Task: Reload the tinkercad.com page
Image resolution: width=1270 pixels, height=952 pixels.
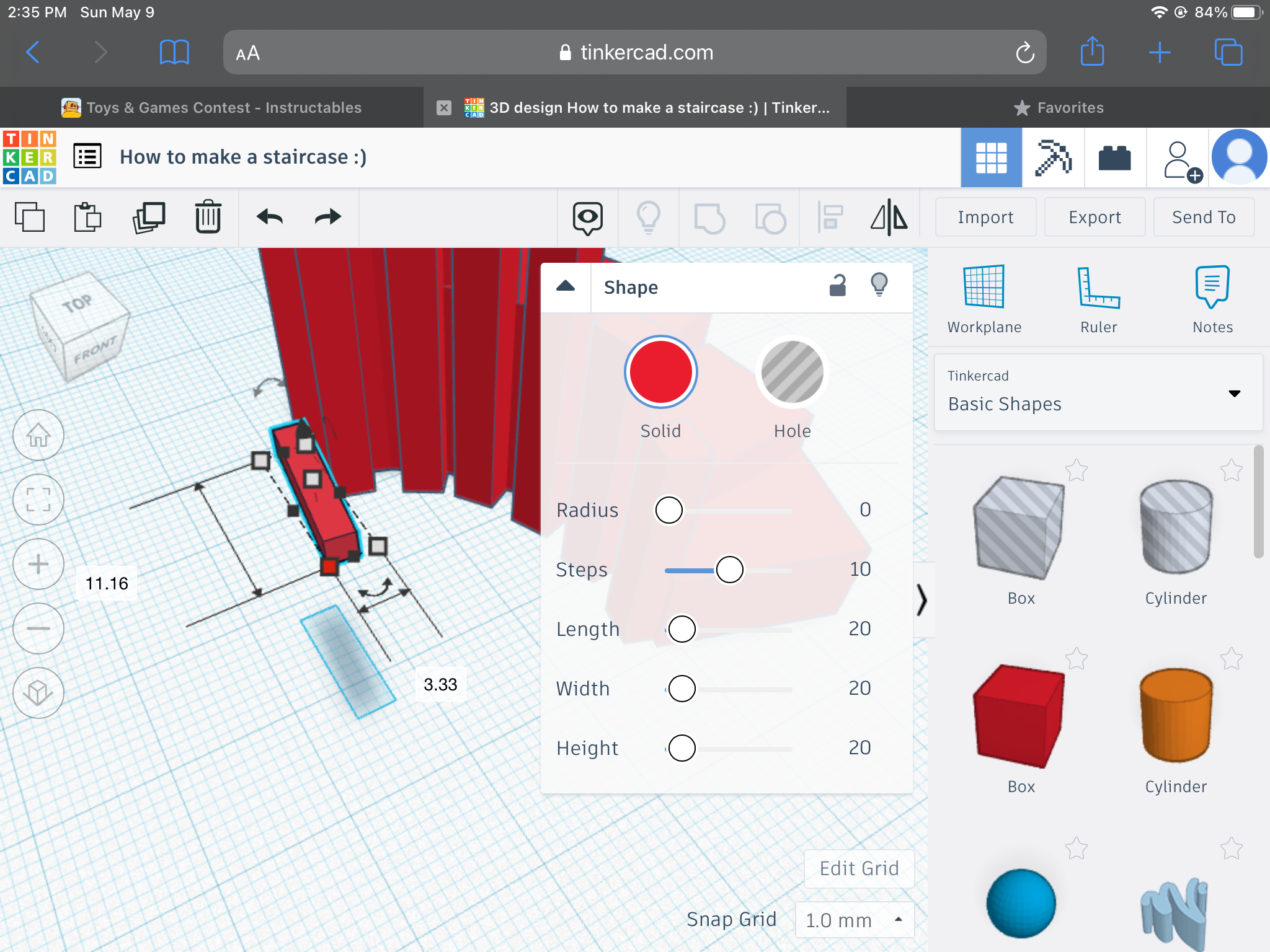Action: click(1025, 52)
